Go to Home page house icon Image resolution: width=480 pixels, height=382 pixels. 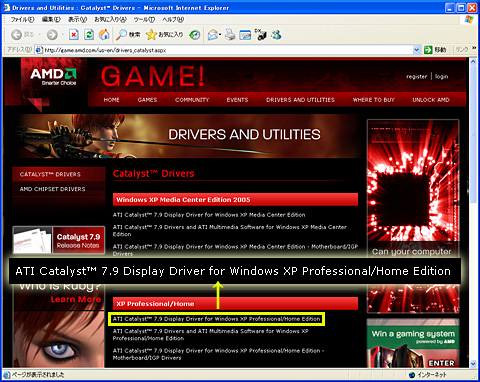pos(104,34)
